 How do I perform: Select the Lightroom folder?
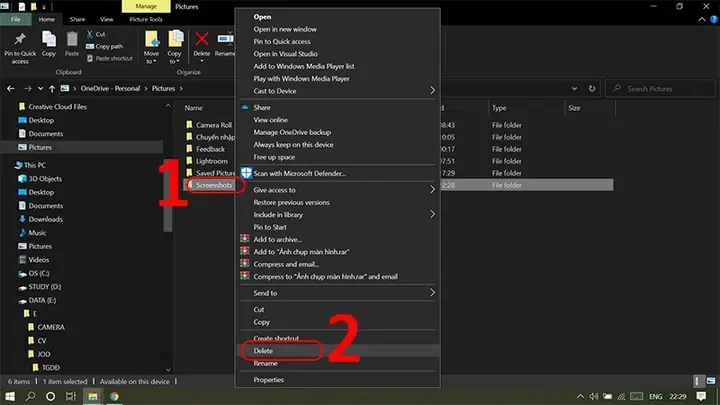tap(212, 161)
